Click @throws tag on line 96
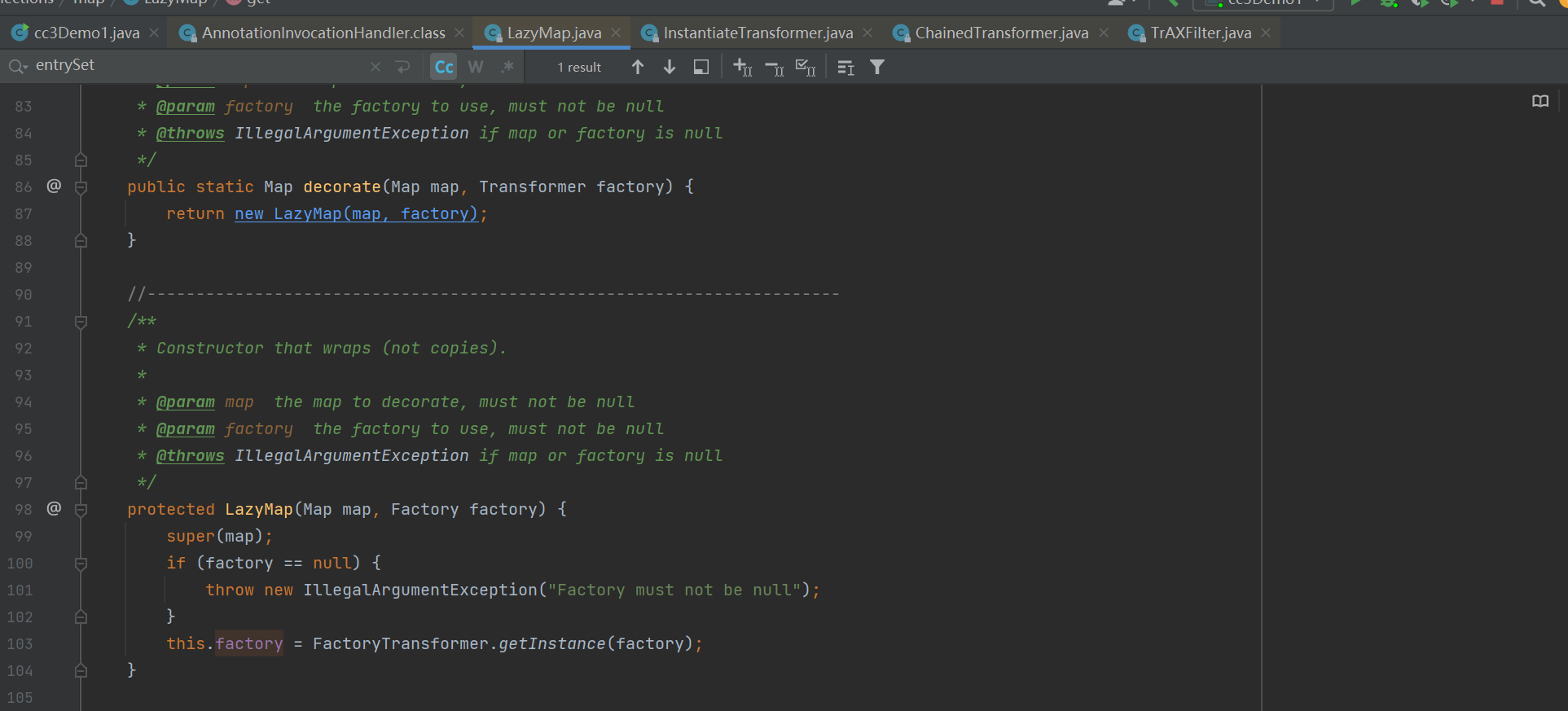1568x711 pixels. (x=190, y=455)
